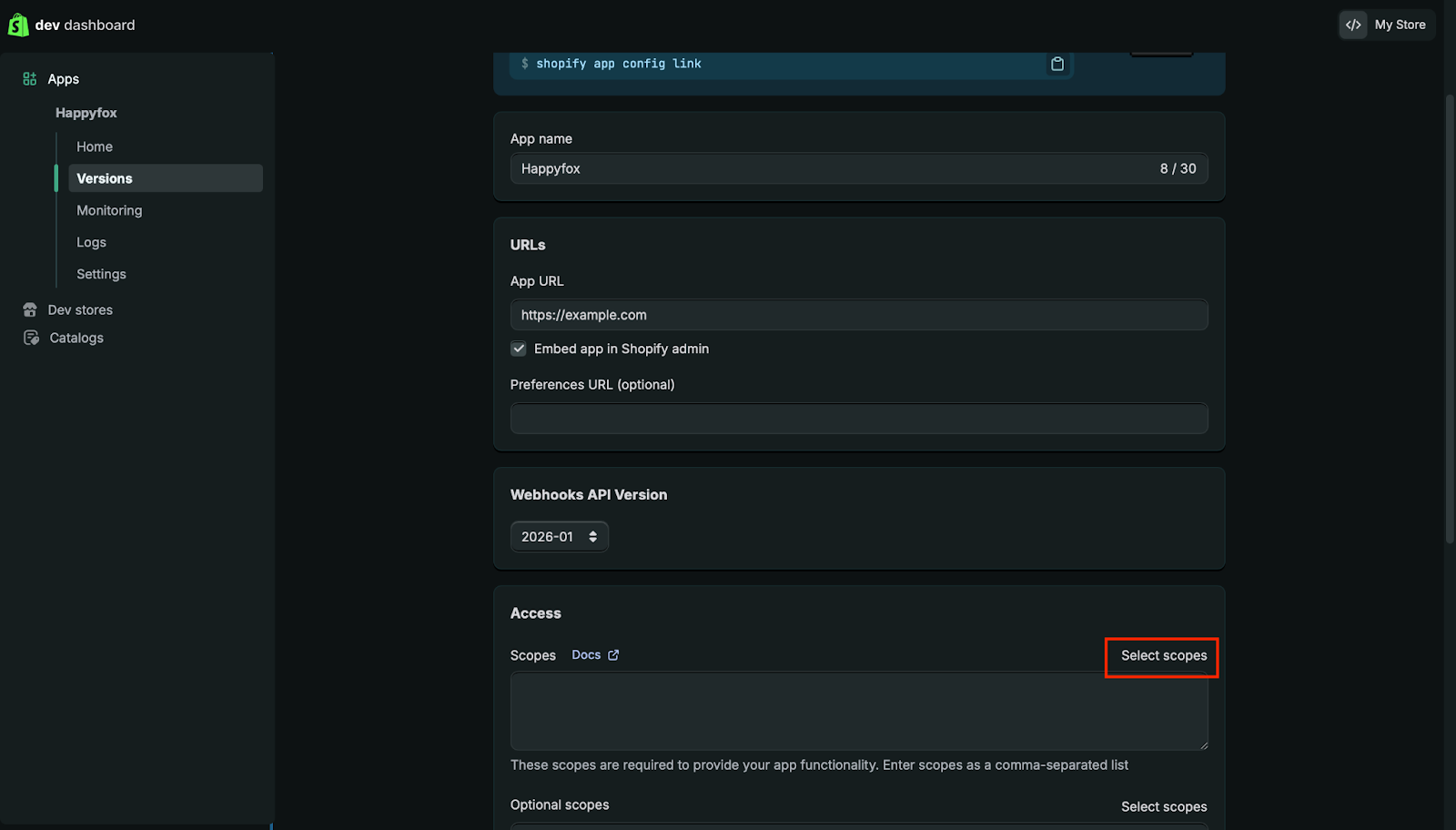Click the Catalogs icon in sidebar

click(31, 338)
